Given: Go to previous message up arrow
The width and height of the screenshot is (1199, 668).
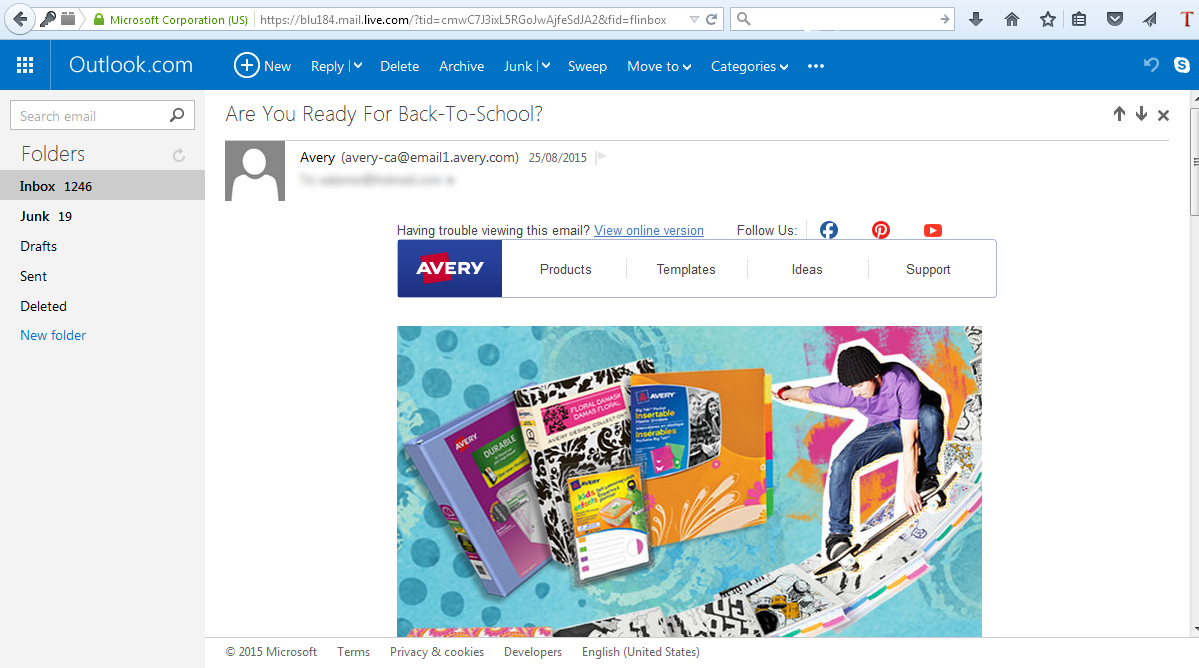Looking at the screenshot, I should (x=1119, y=115).
